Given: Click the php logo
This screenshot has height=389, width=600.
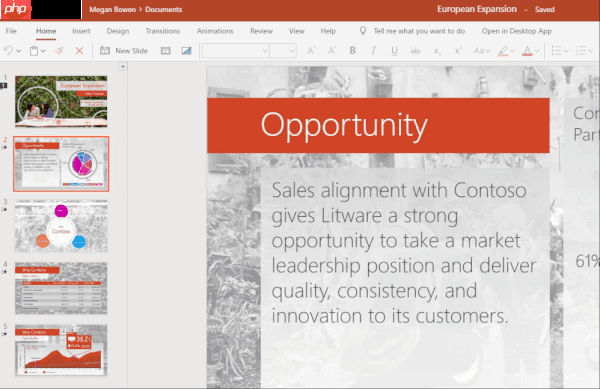Looking at the screenshot, I should 16,9.
